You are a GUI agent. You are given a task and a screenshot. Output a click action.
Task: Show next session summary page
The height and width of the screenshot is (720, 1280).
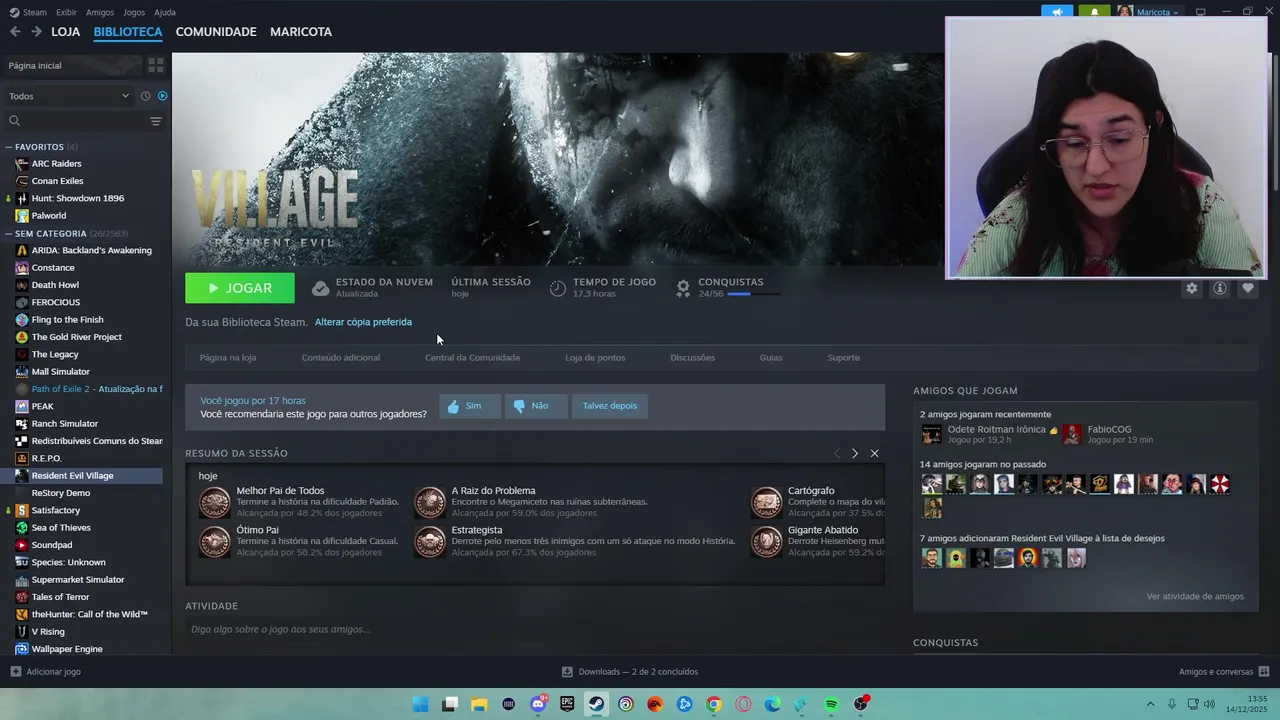tap(854, 453)
